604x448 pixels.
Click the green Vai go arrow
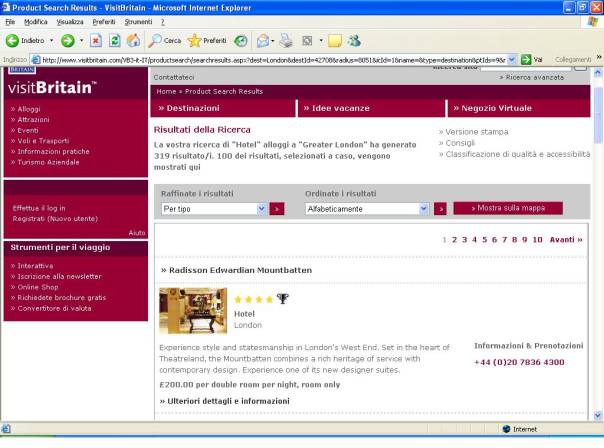pos(526,60)
